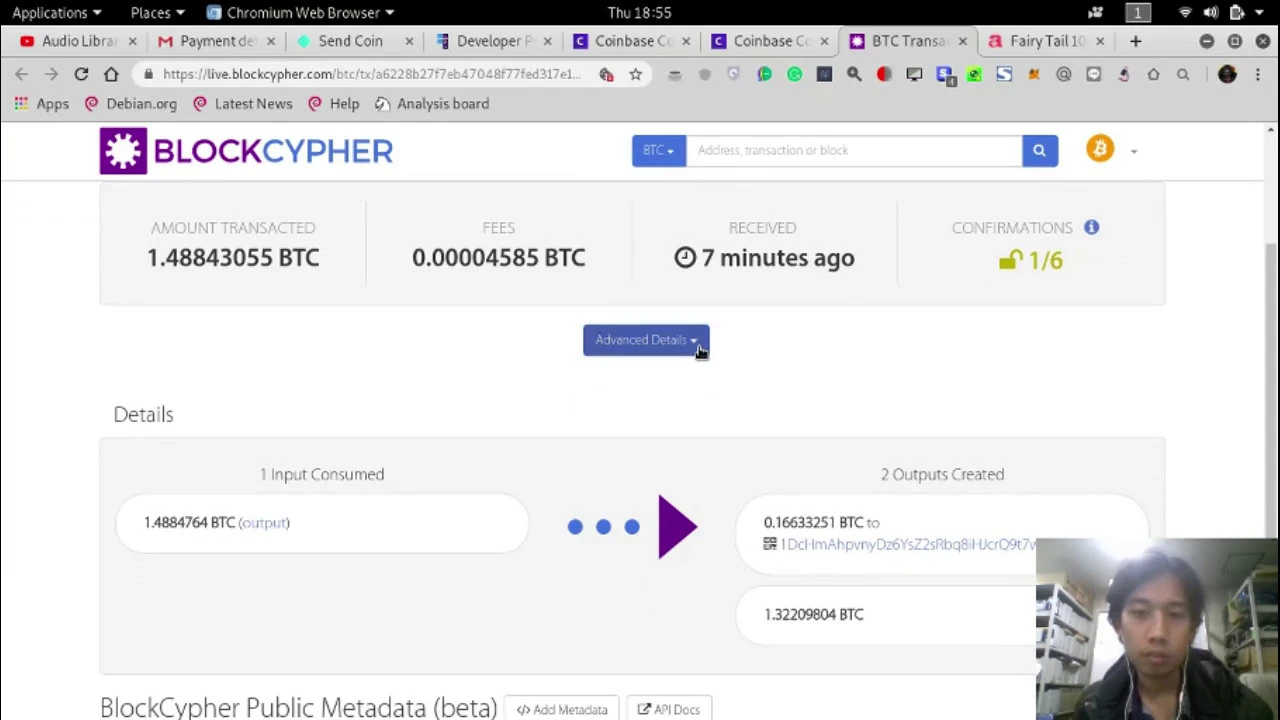Click the magnifier extension icon
This screenshot has width=1280, height=720.
coord(854,74)
